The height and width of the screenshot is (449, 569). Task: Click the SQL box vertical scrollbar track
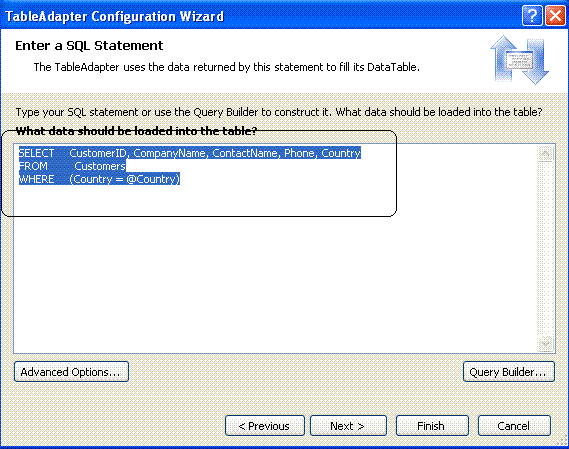(x=545, y=249)
